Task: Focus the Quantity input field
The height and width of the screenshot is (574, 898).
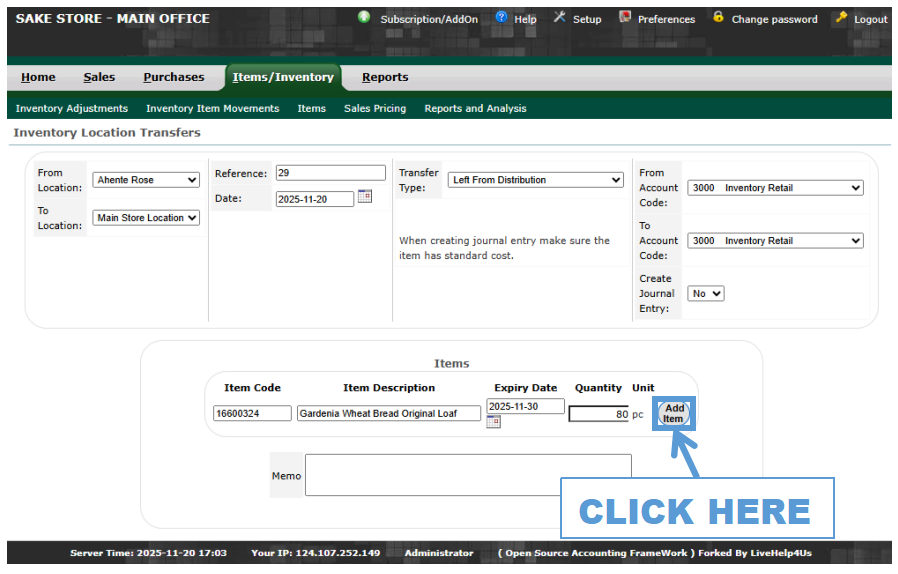Action: [599, 414]
